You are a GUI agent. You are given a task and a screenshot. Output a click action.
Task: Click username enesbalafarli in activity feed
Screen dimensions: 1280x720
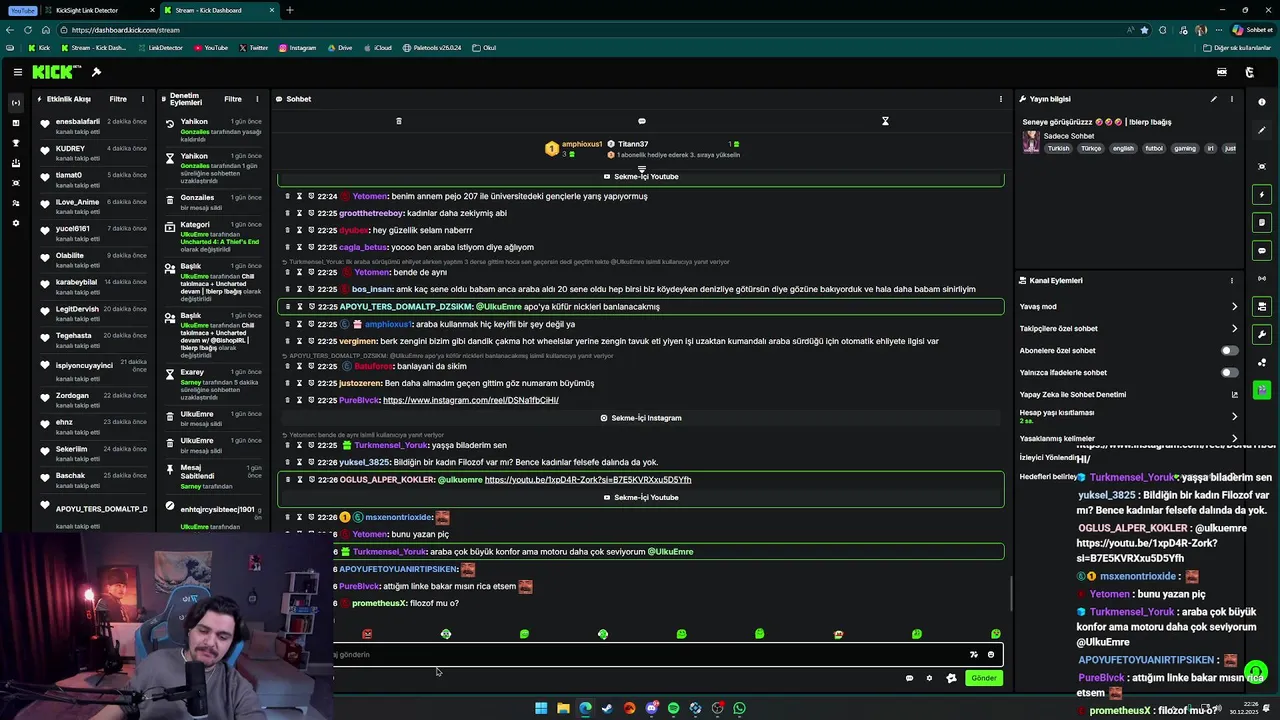coord(78,122)
